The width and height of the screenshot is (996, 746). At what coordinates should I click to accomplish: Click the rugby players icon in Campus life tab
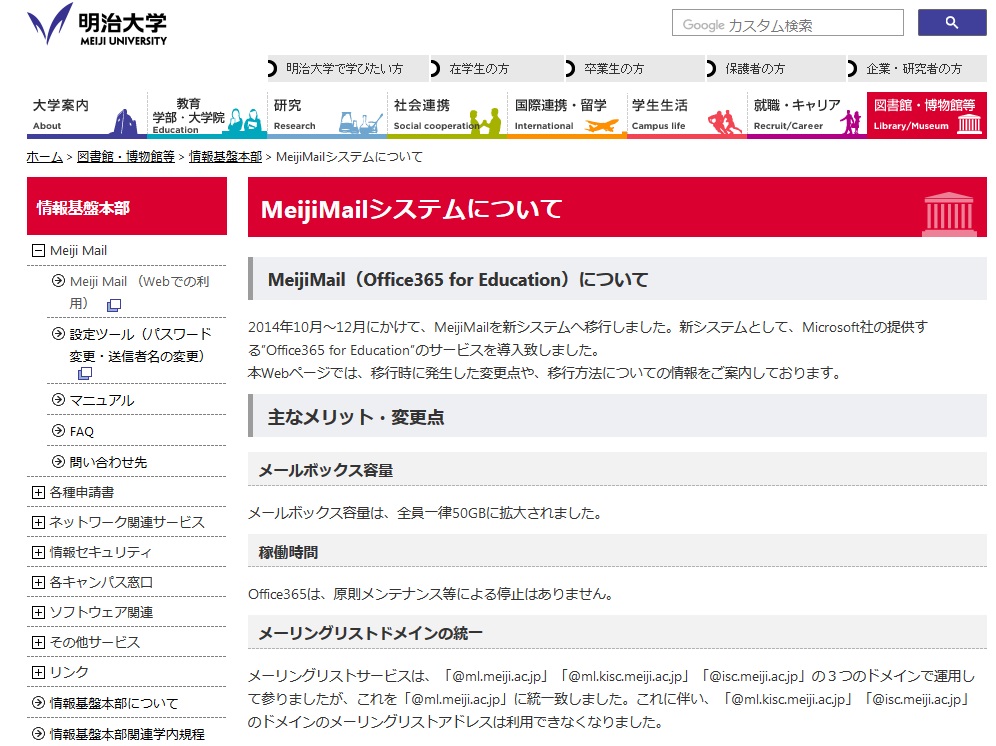[724, 122]
